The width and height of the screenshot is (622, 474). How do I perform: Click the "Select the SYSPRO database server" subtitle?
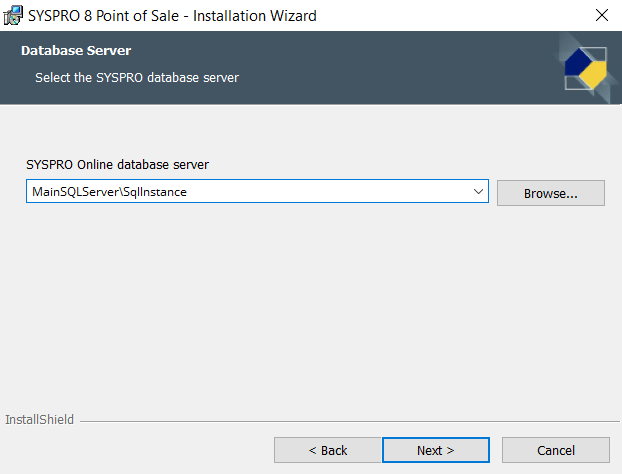pos(137,77)
